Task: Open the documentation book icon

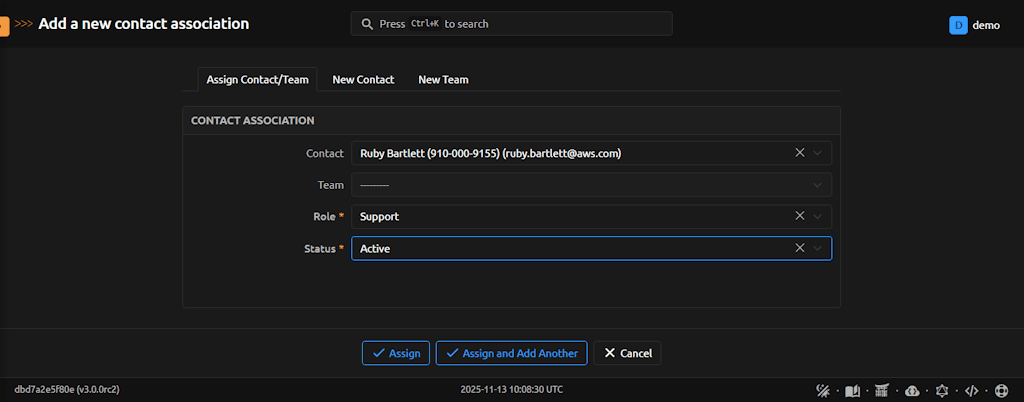Action: point(853,390)
